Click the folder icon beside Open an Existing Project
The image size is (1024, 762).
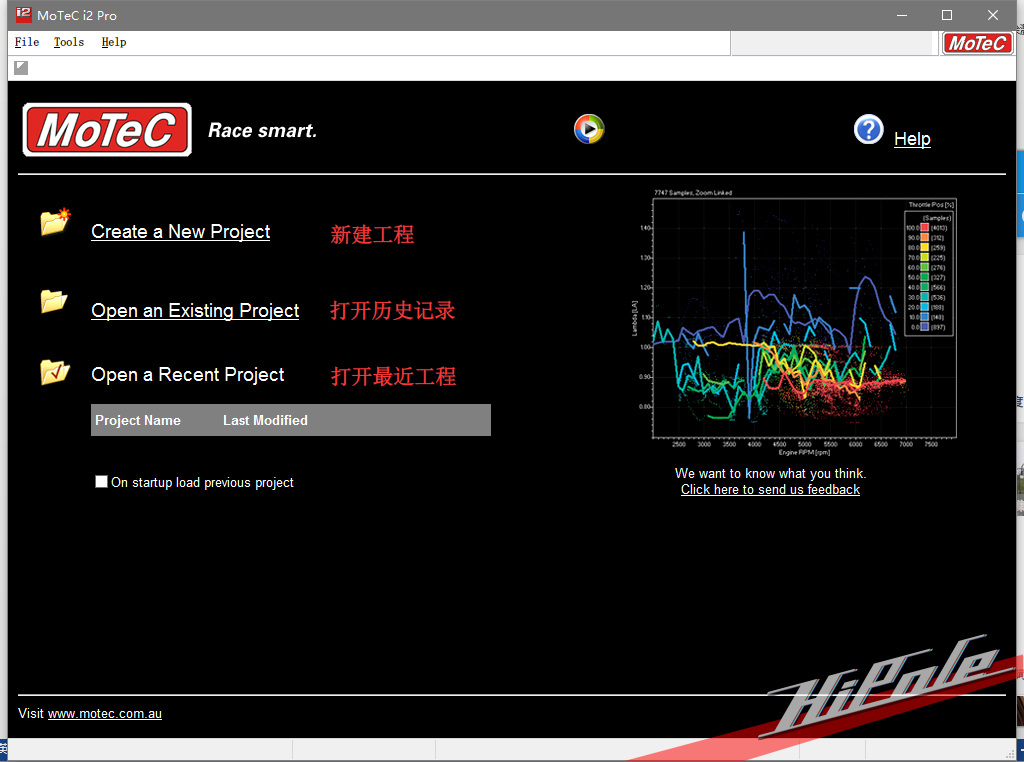pyautogui.click(x=54, y=301)
